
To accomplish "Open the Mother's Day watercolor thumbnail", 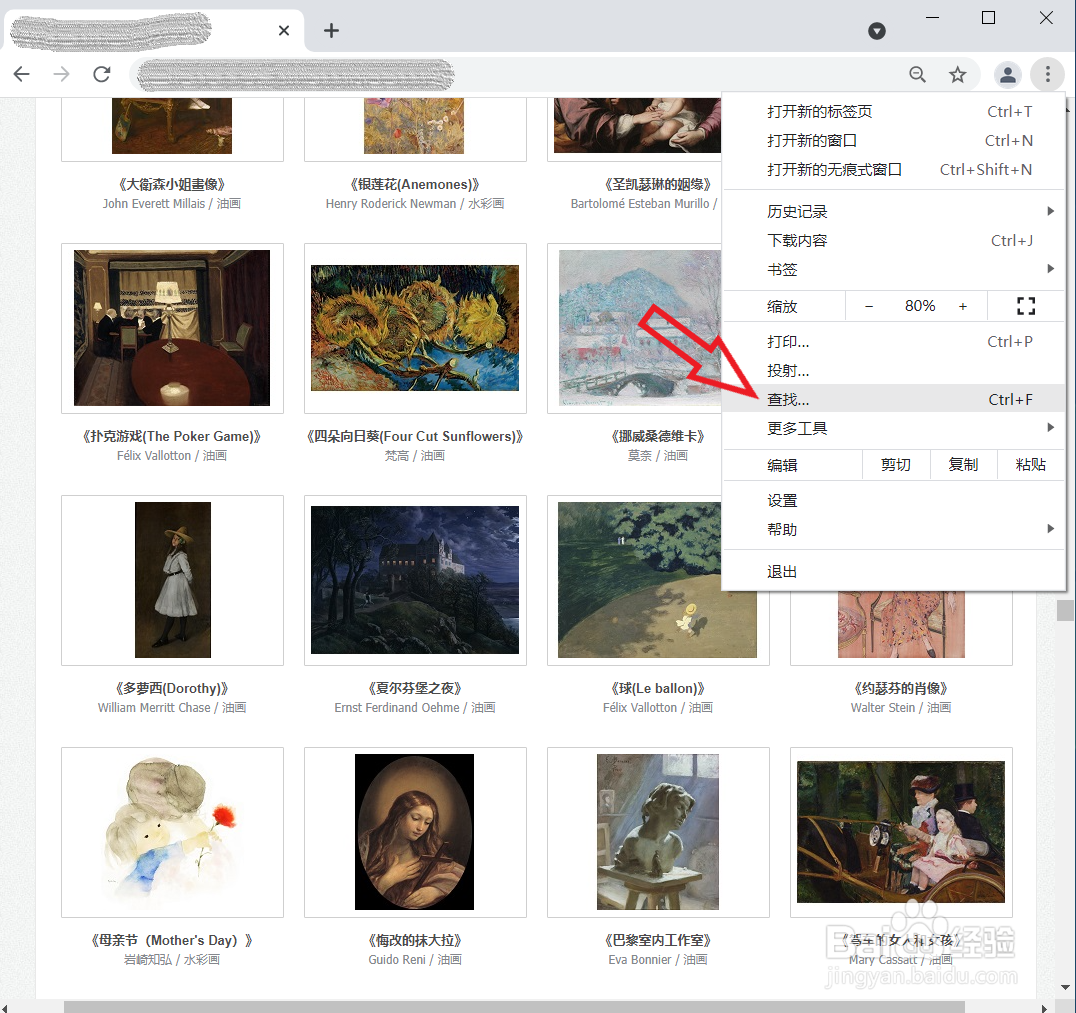I will tap(172, 832).
